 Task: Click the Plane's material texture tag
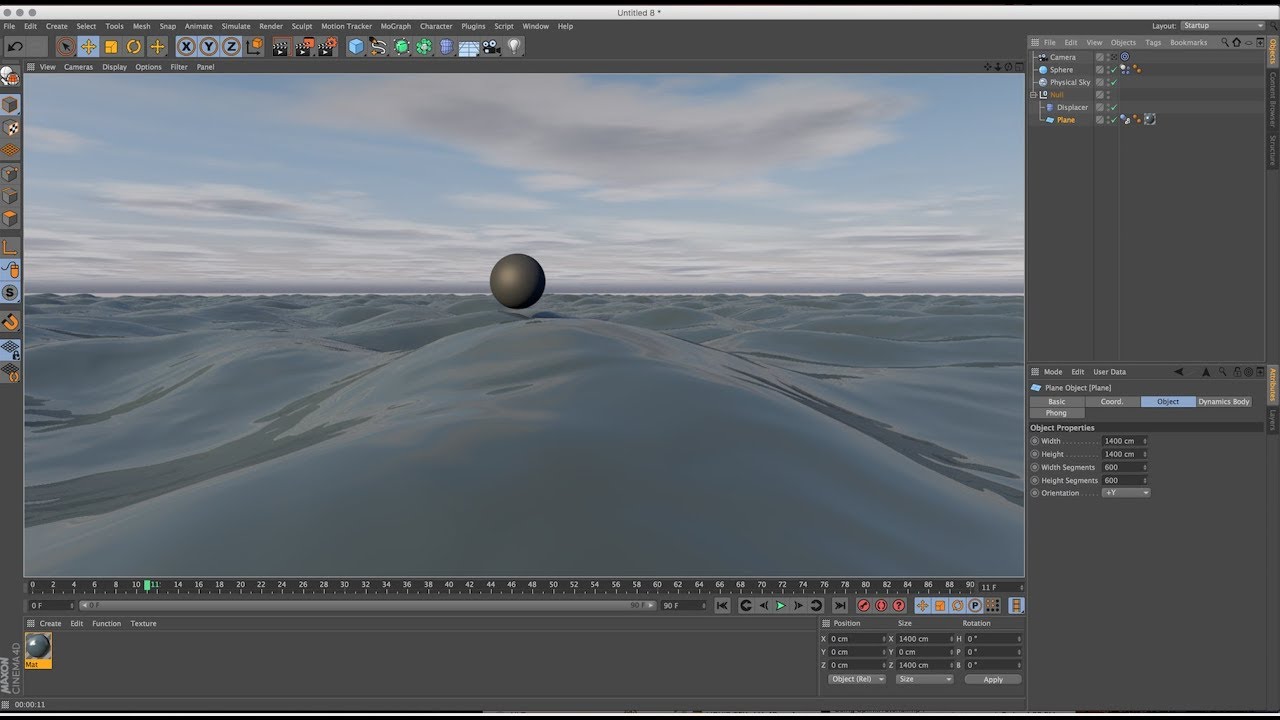coord(1150,120)
